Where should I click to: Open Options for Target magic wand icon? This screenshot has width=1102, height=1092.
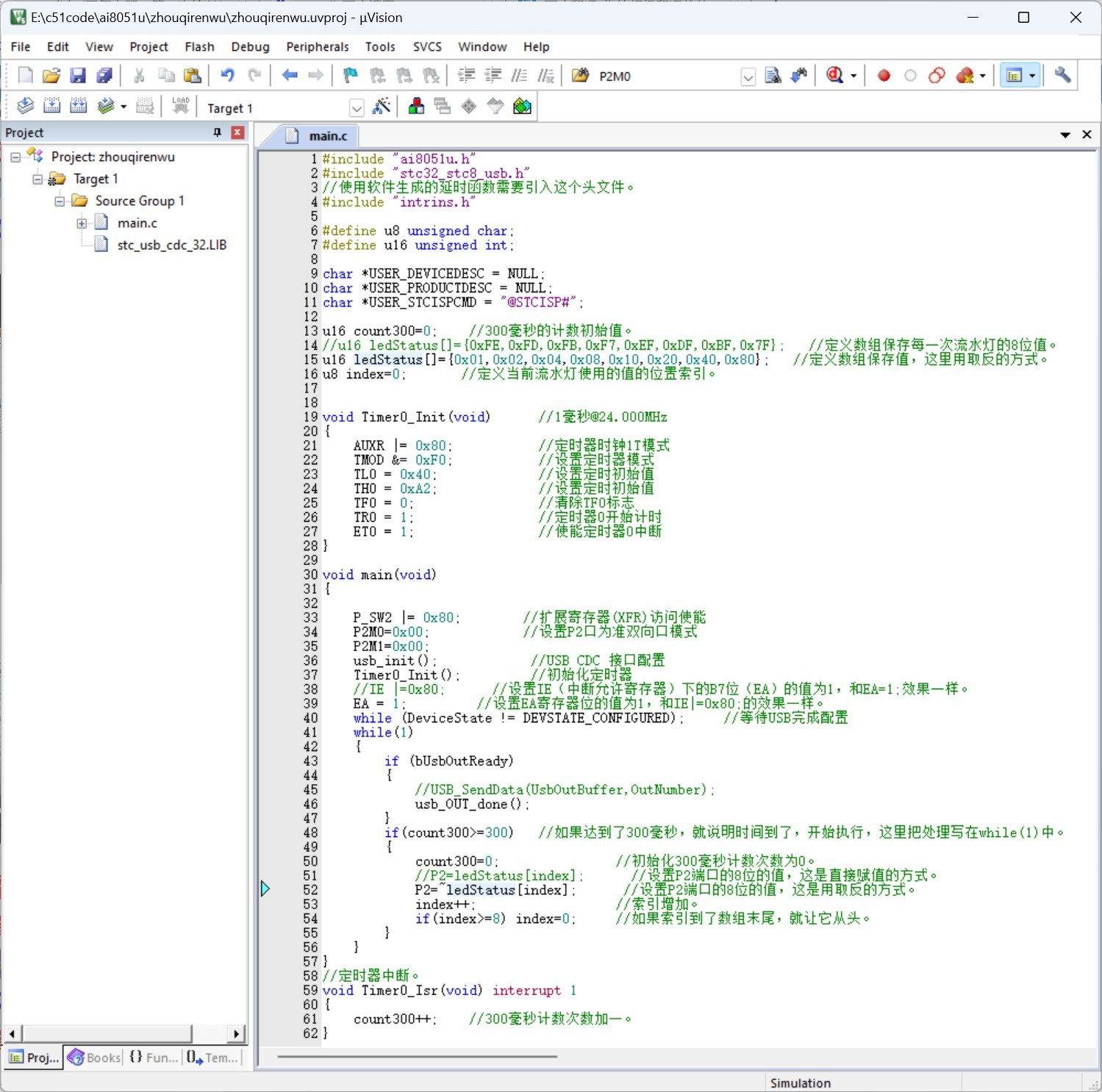pos(381,107)
